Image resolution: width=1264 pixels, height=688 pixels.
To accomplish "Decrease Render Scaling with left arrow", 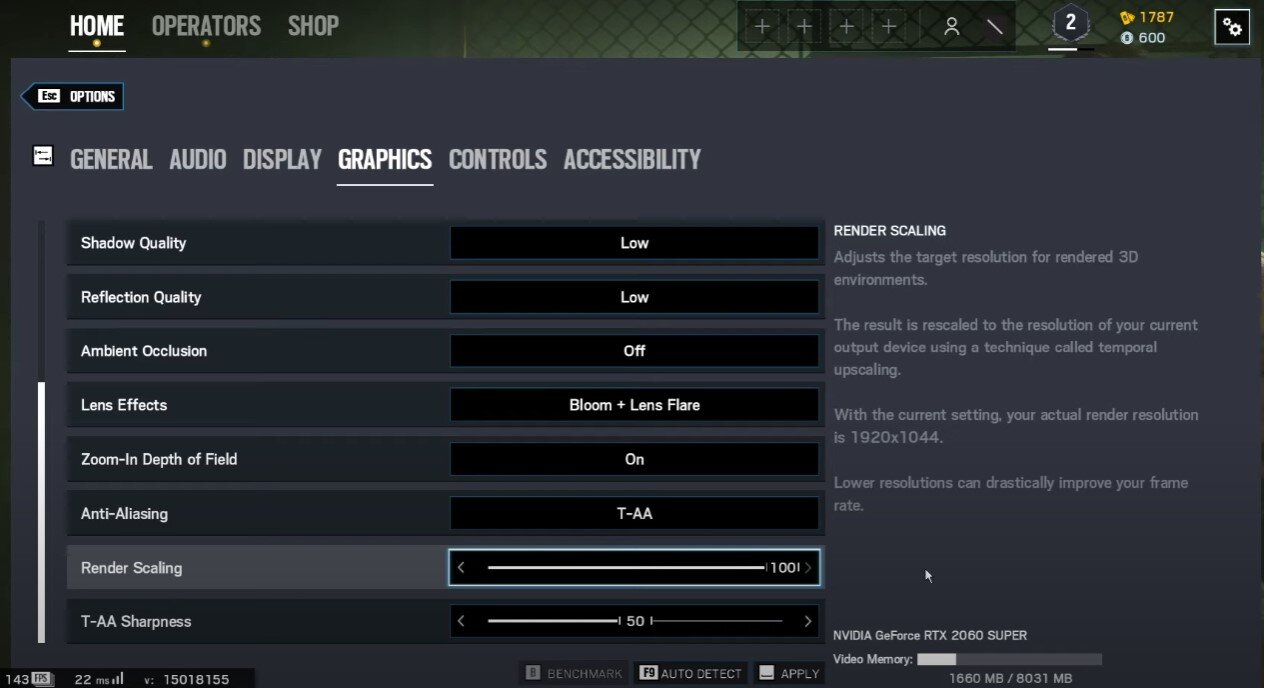I will pos(461,567).
